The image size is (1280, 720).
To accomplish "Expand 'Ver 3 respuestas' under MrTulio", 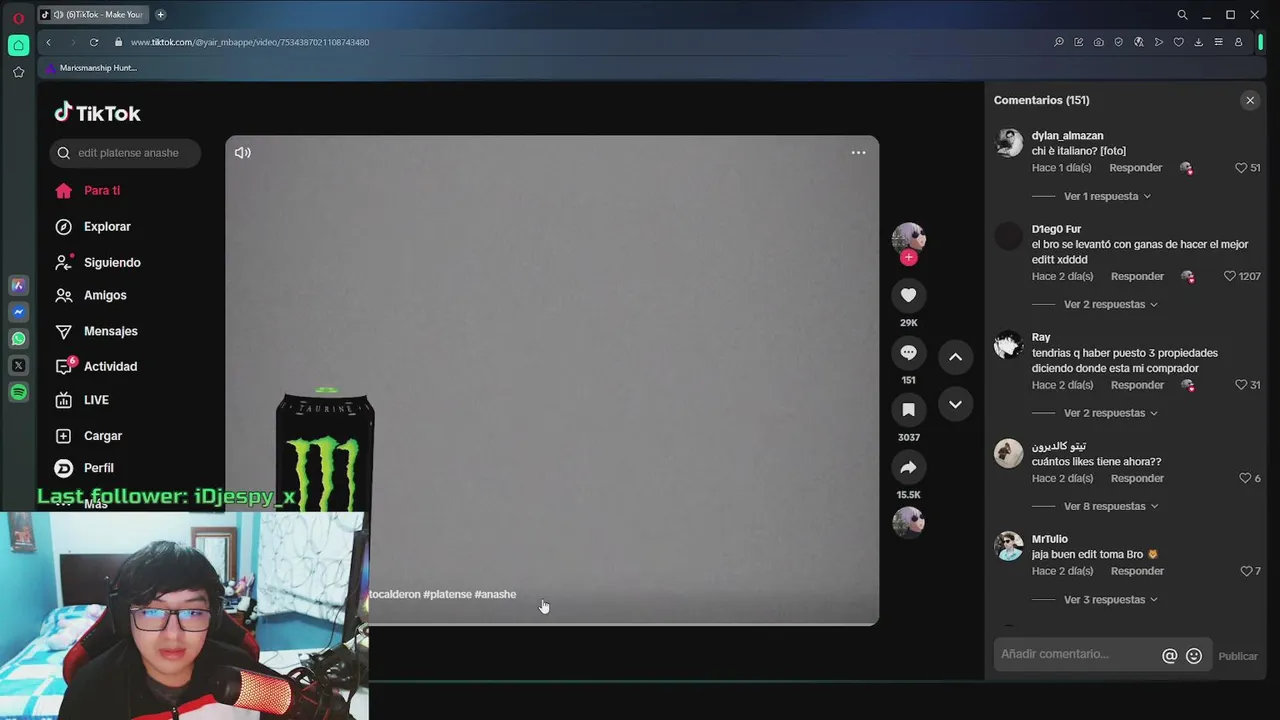I will tap(1111, 600).
